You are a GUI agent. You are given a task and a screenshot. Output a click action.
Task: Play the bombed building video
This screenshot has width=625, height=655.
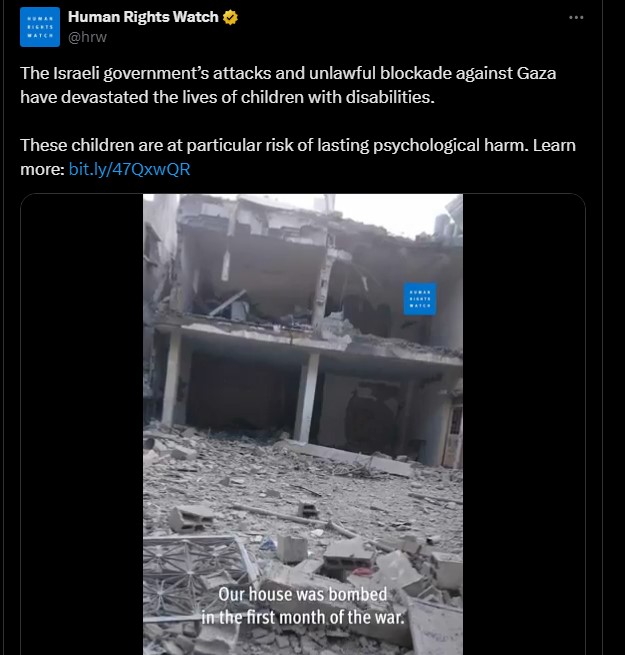click(x=303, y=424)
